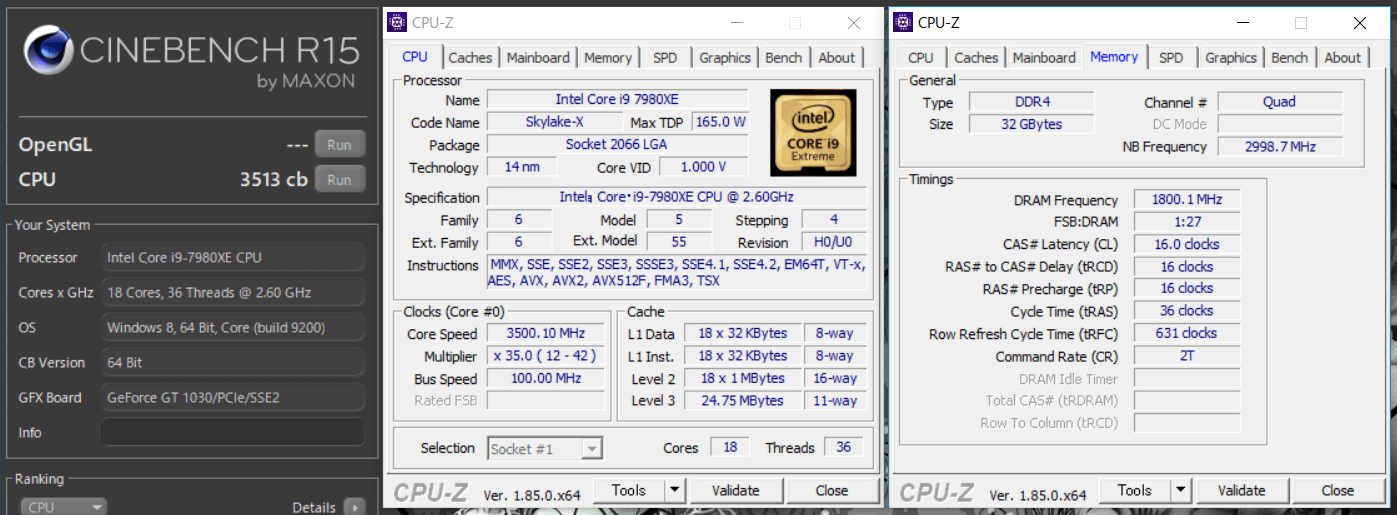The image size is (1397, 515).
Task: Switch to Graphics tab in right CPU-Z window
Action: click(x=1230, y=58)
